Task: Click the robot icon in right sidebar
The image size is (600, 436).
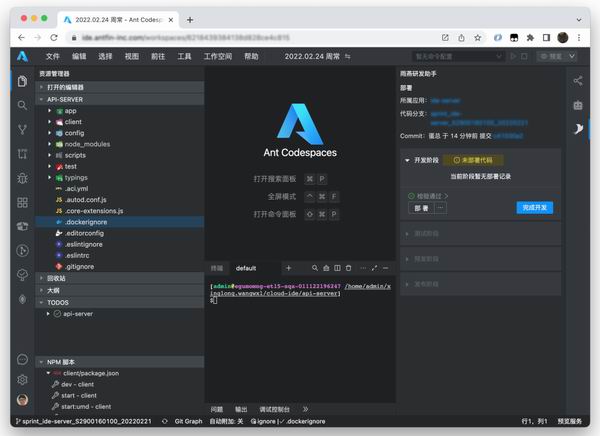Action: point(578,105)
